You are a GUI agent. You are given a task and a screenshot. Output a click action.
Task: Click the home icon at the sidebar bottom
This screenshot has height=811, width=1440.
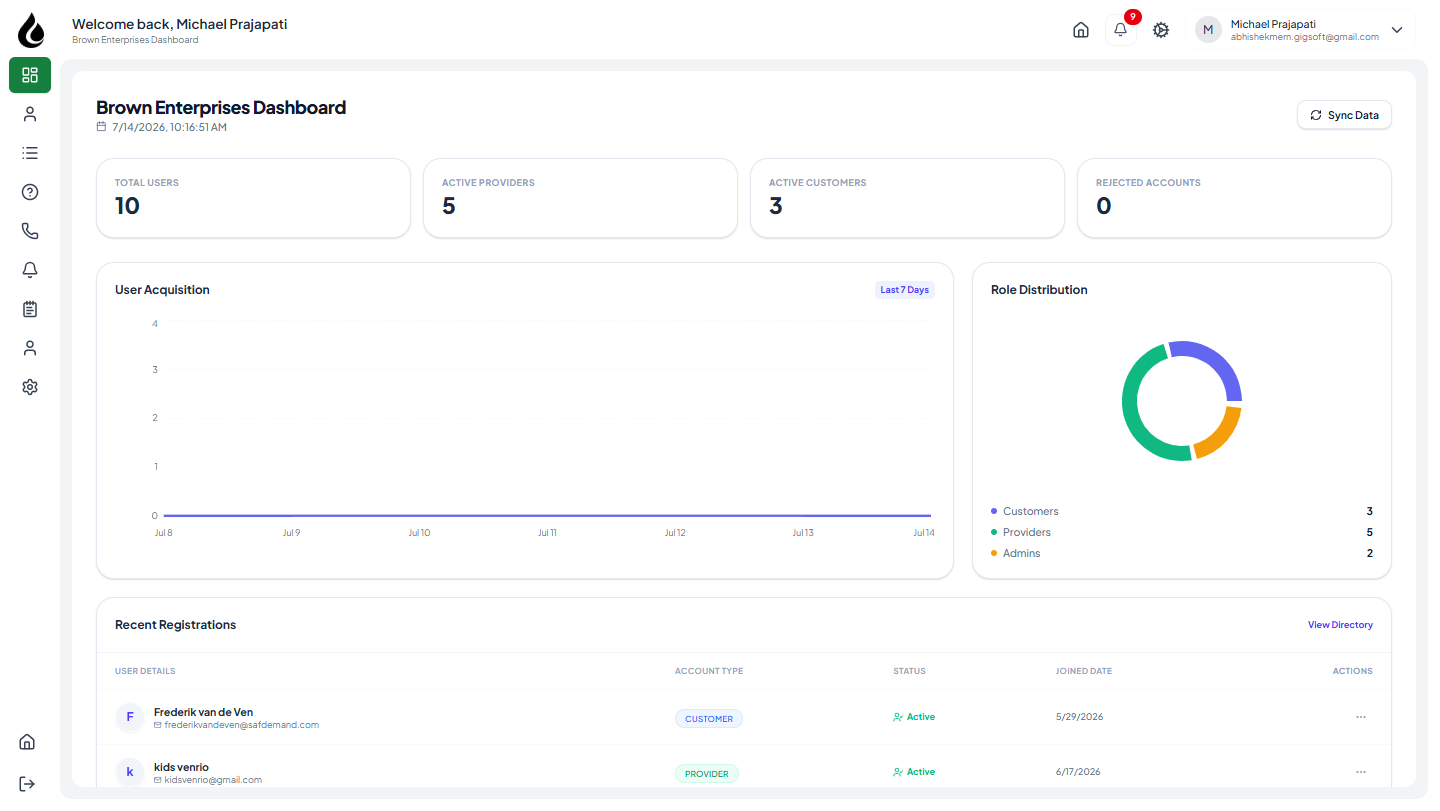tap(27, 742)
